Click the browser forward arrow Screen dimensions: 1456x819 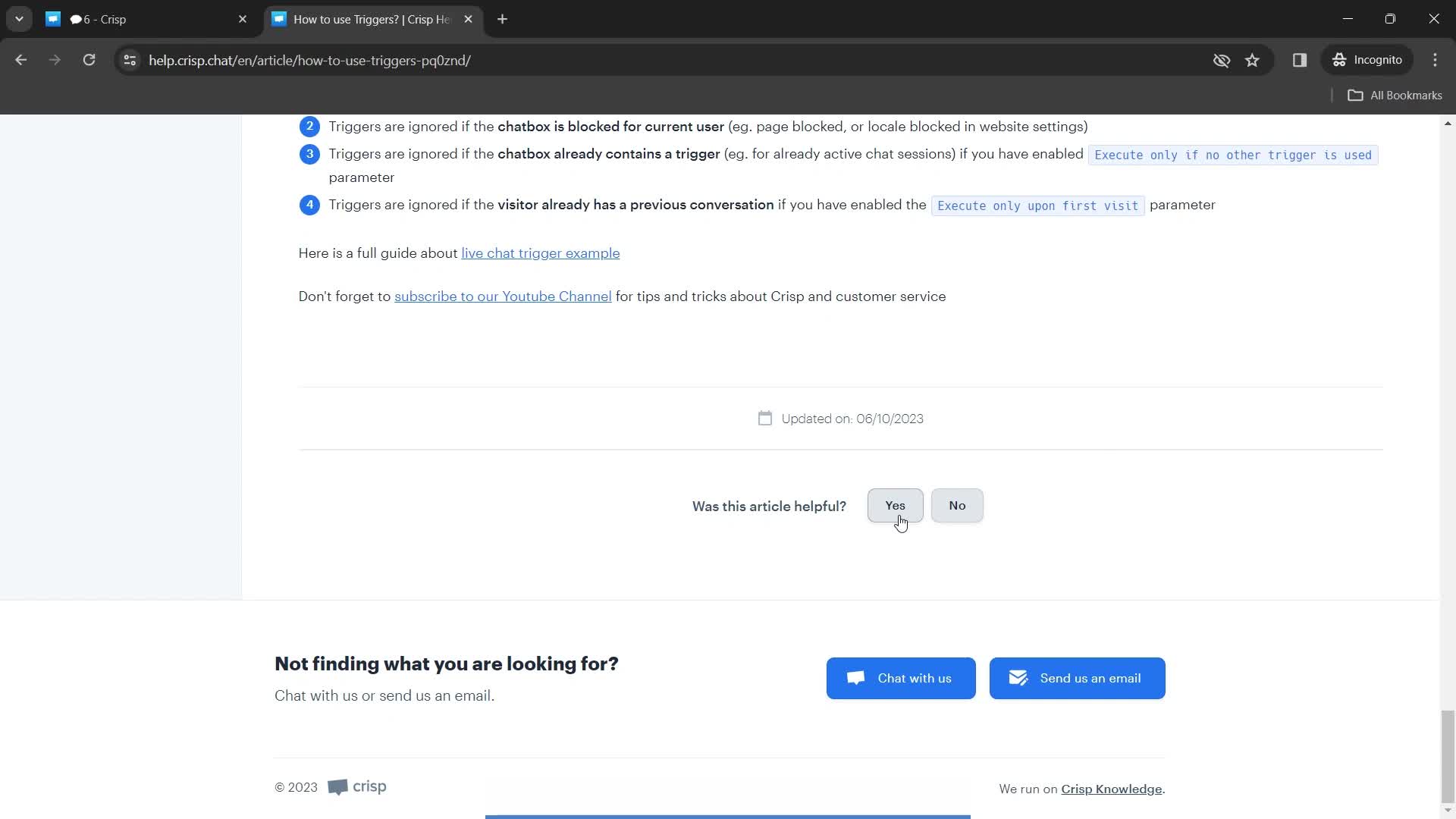tap(55, 60)
